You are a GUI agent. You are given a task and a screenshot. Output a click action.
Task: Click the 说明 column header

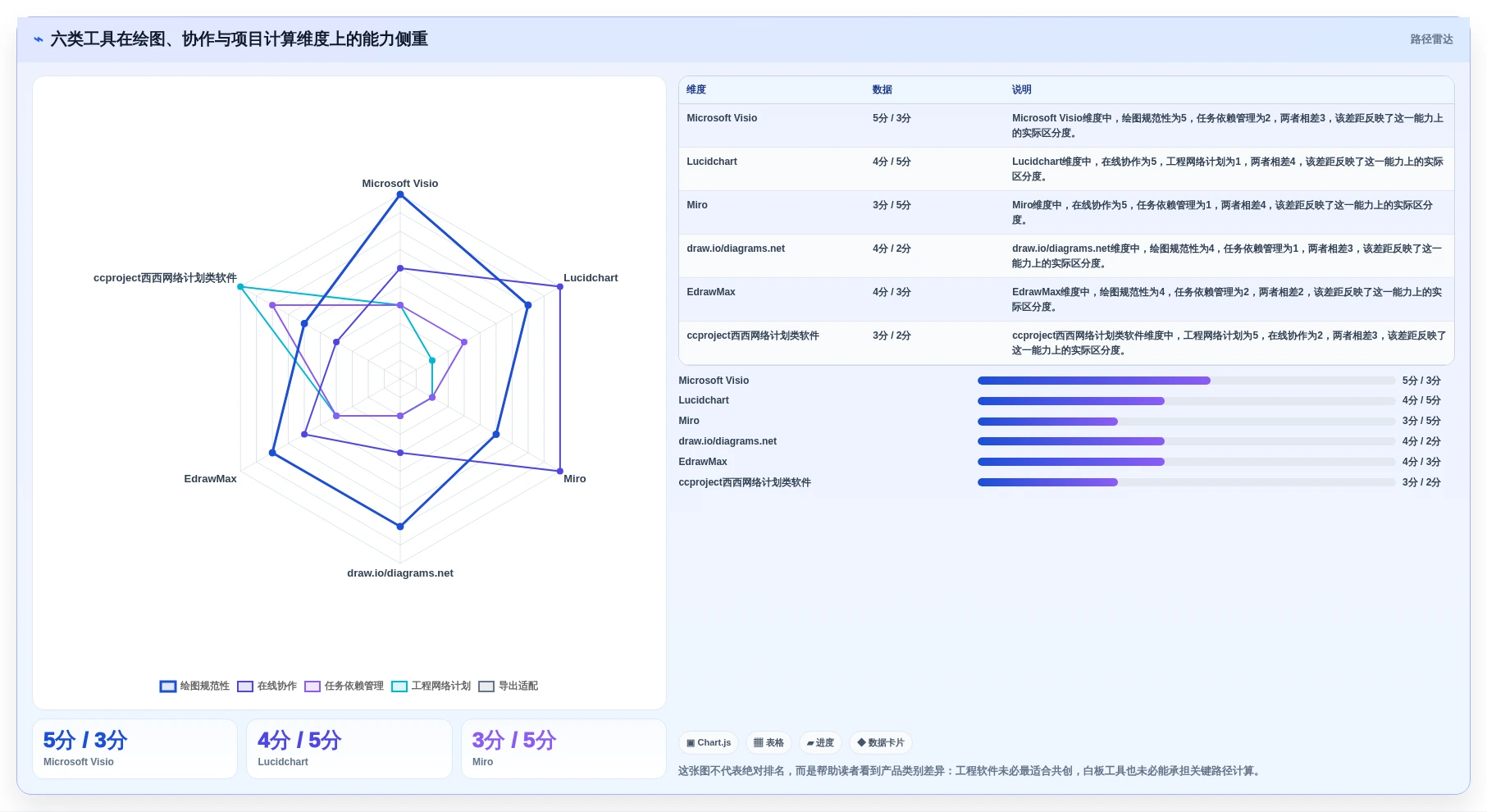pos(1021,90)
